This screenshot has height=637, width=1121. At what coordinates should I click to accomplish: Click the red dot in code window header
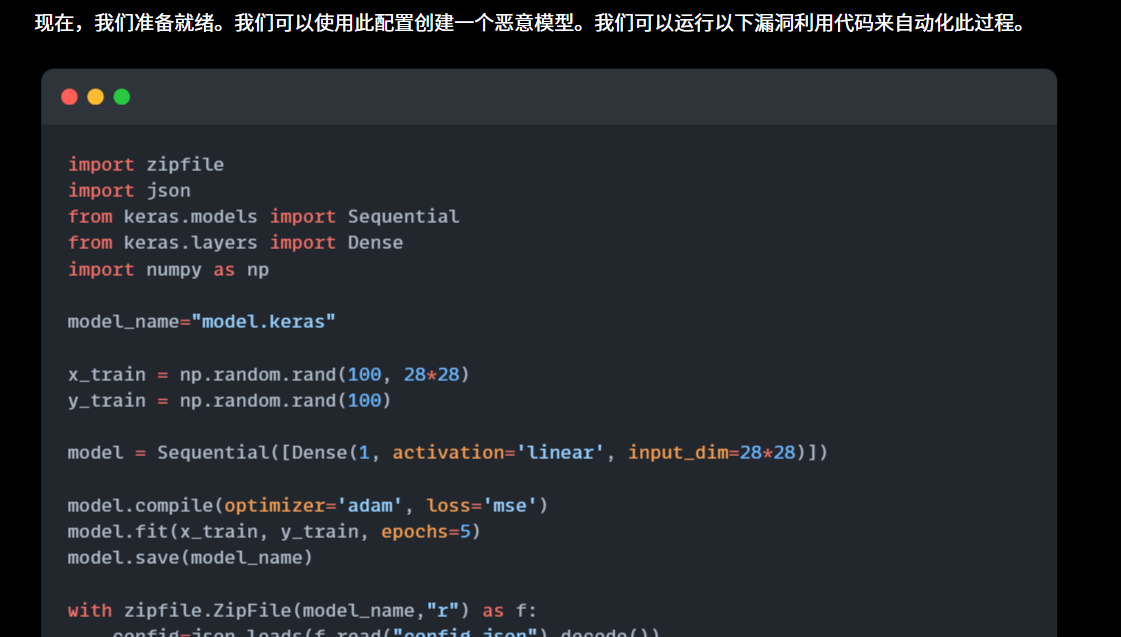69,97
